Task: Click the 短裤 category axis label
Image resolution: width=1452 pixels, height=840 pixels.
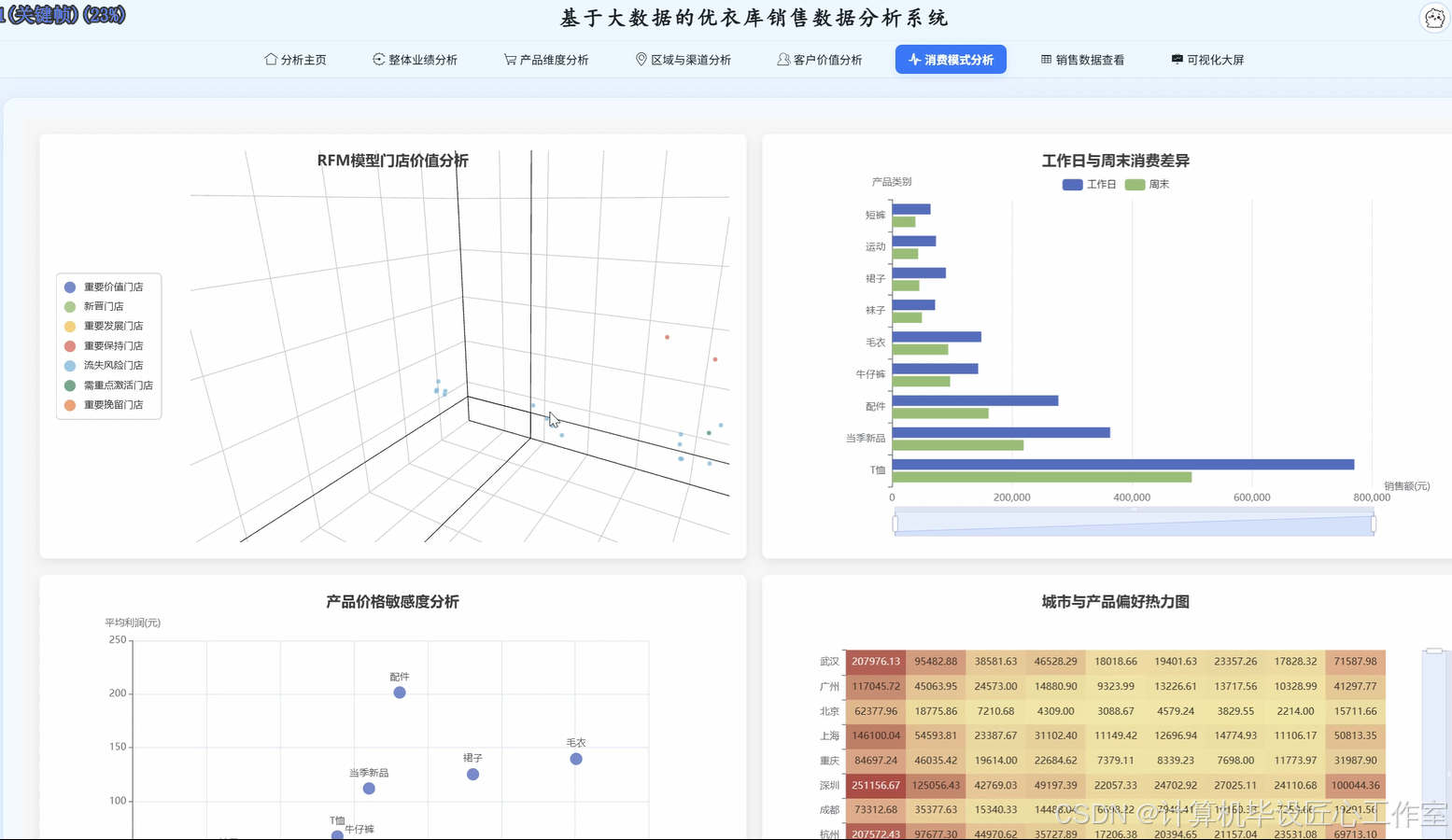Action: point(875,216)
